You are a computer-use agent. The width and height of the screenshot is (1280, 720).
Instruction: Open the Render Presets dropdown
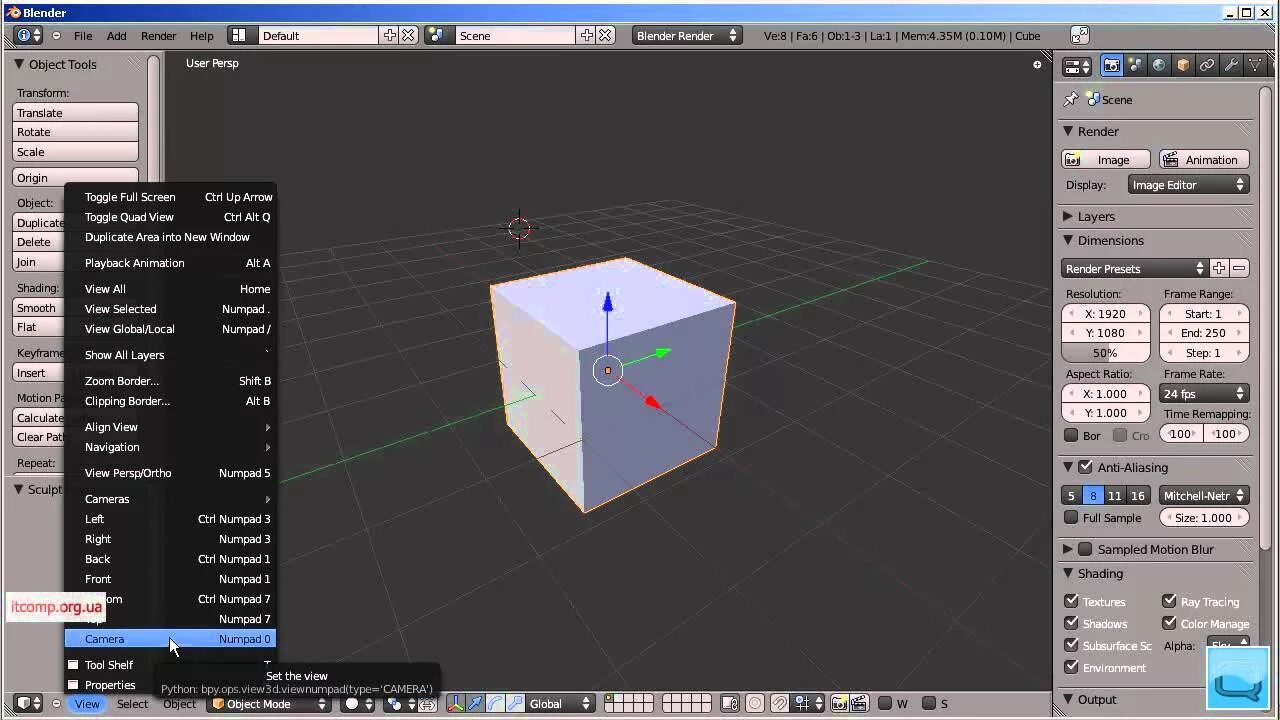pyautogui.click(x=1135, y=268)
